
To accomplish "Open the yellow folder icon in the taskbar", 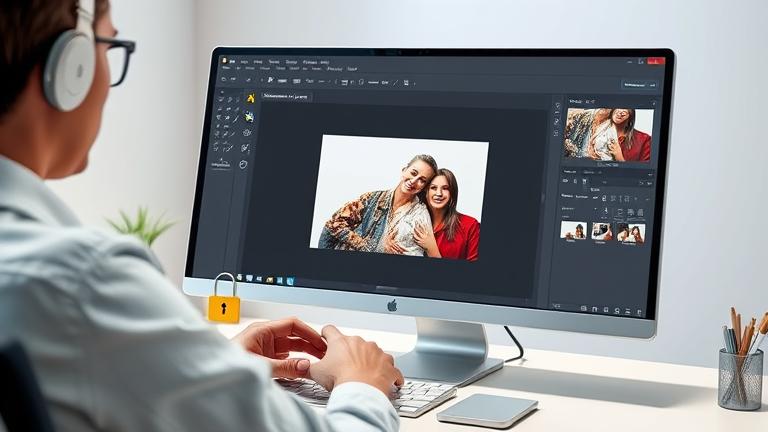I will pos(269,280).
